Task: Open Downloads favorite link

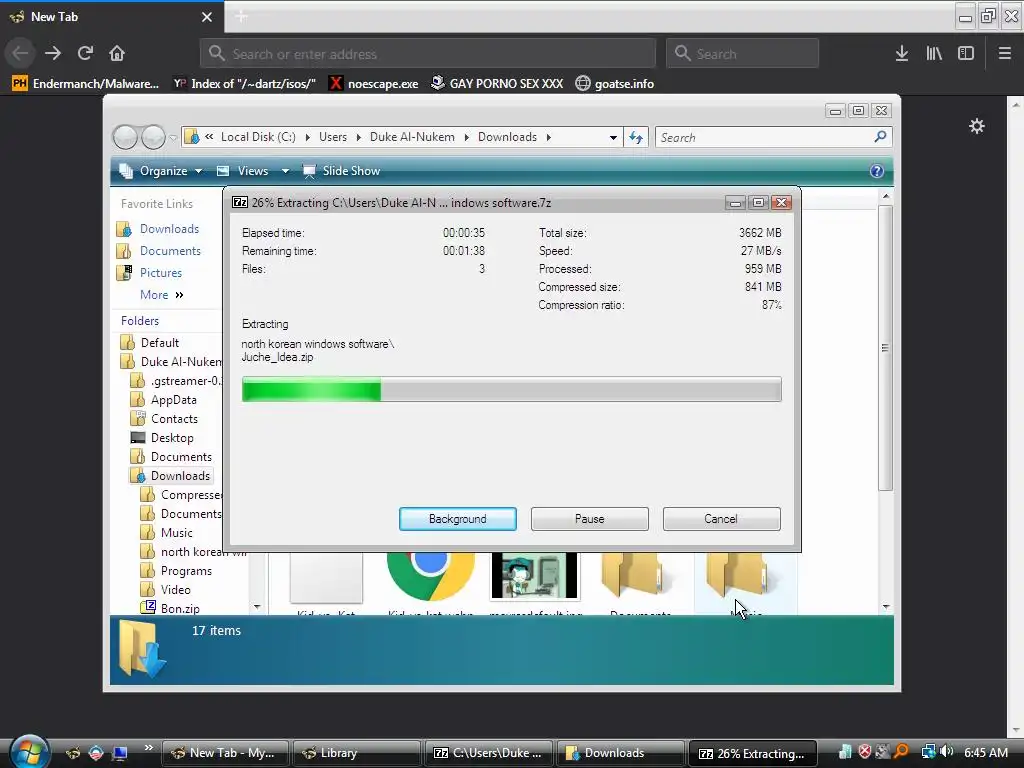Action: point(169,229)
